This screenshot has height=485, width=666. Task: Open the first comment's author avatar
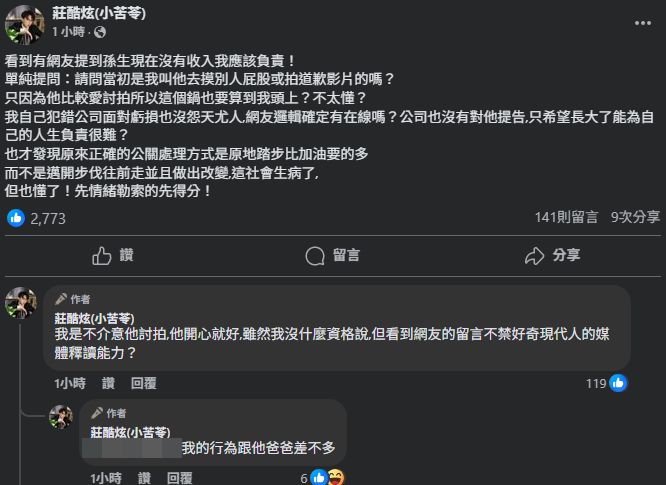click(21, 303)
